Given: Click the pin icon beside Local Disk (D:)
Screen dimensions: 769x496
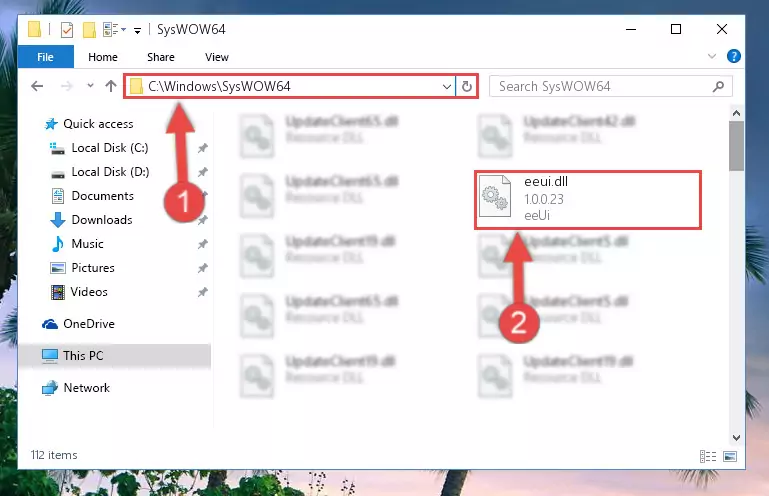Looking at the screenshot, I should point(203,172).
